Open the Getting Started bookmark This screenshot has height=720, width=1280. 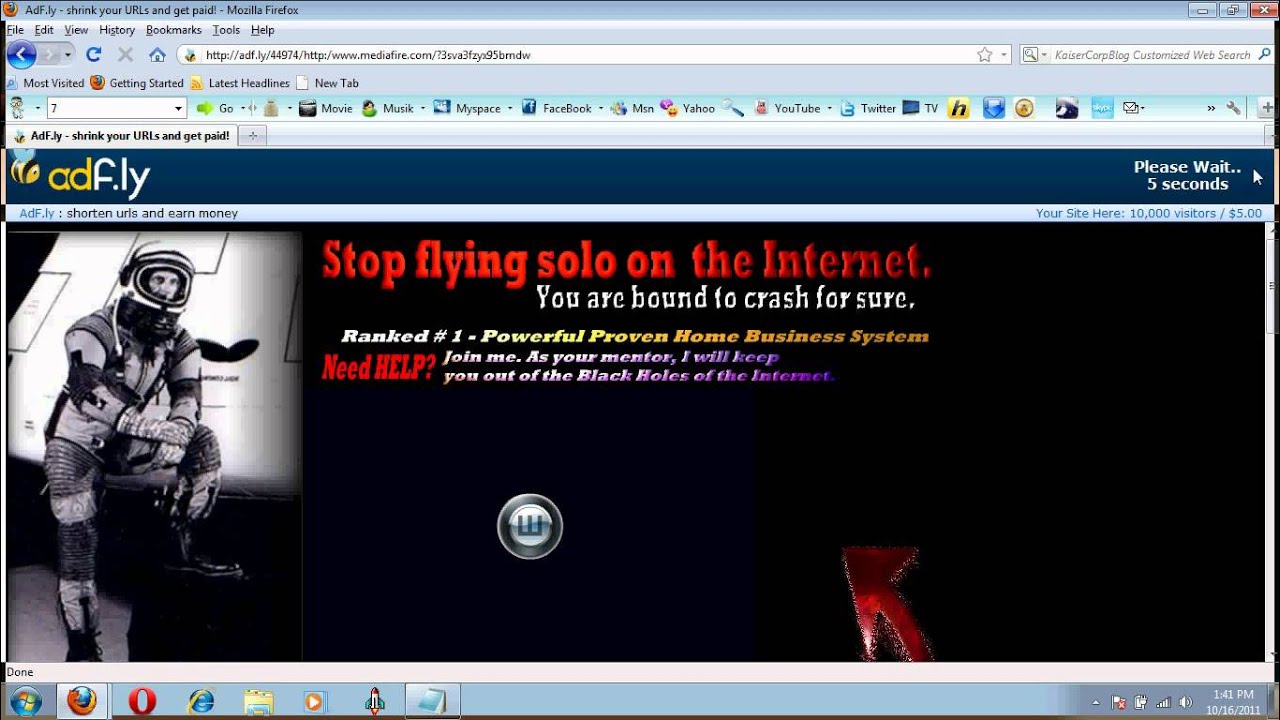(x=137, y=83)
